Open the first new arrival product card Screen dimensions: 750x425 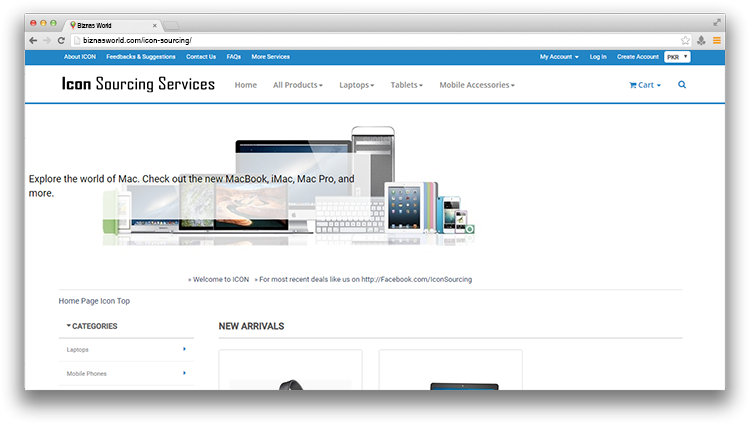290,370
